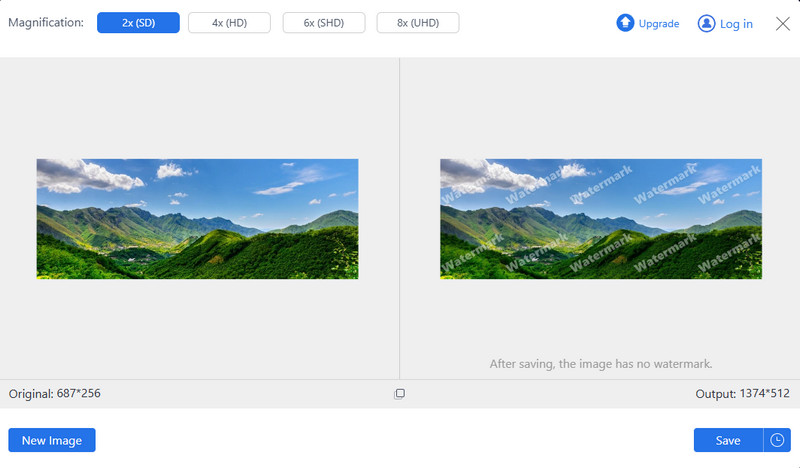Pick 8x (UHD) magnification
Viewport: 800px width, 468px height.
click(x=418, y=23)
